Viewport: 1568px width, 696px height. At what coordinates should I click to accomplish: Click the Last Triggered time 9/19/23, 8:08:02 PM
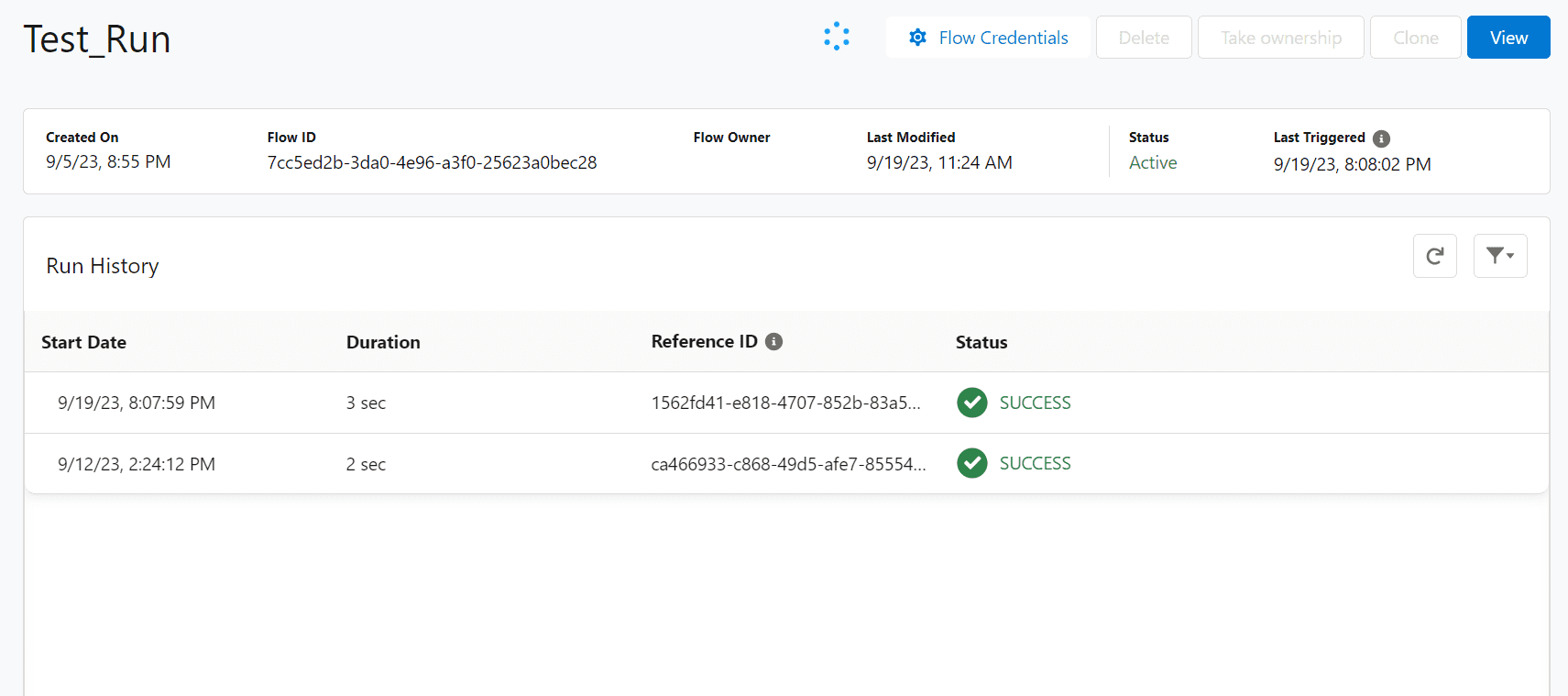coord(1352,164)
